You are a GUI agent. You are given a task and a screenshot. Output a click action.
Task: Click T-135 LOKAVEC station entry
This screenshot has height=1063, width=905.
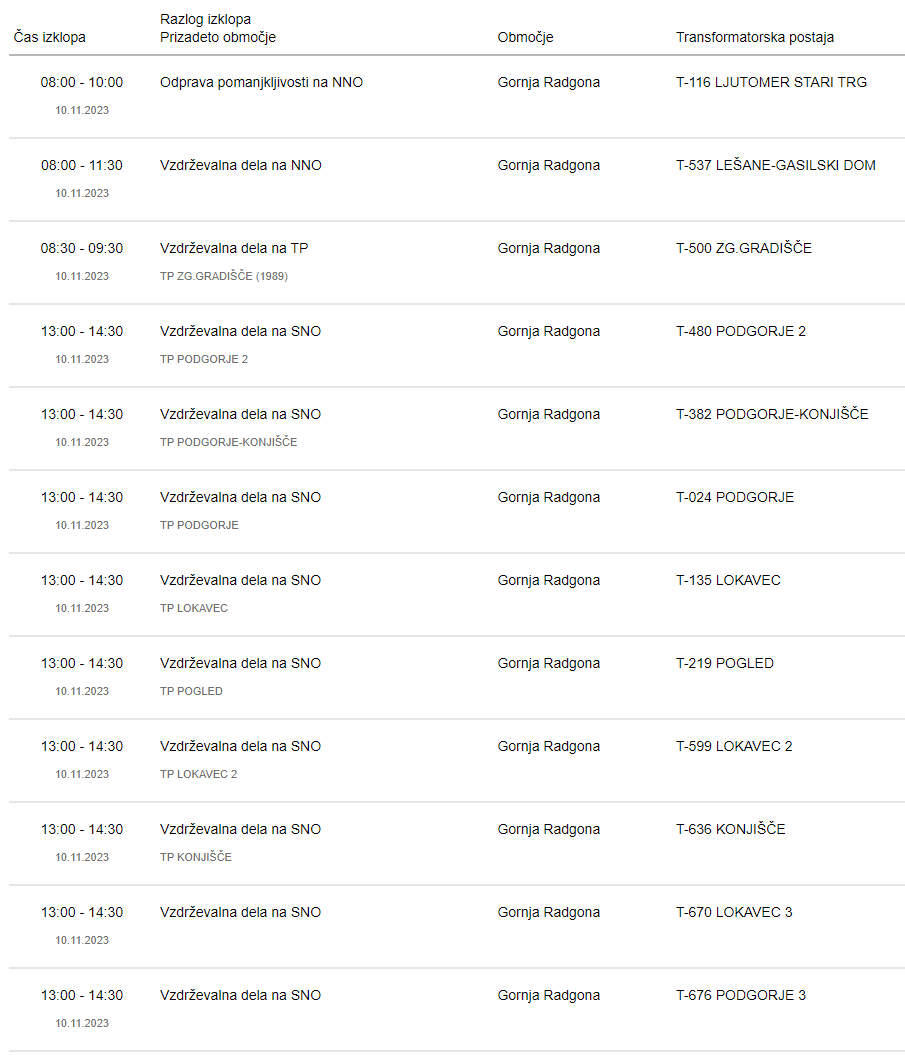pyautogui.click(x=728, y=580)
